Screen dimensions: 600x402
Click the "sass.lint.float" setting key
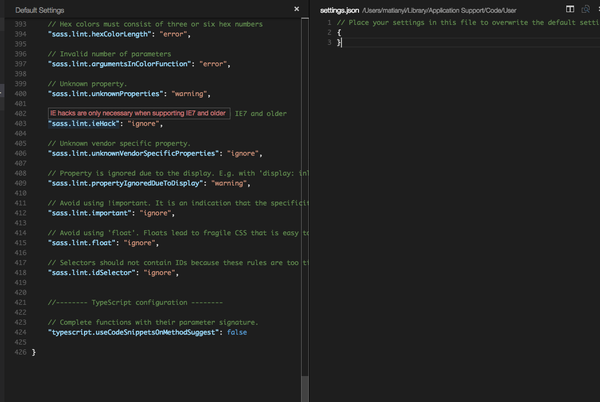point(81,243)
